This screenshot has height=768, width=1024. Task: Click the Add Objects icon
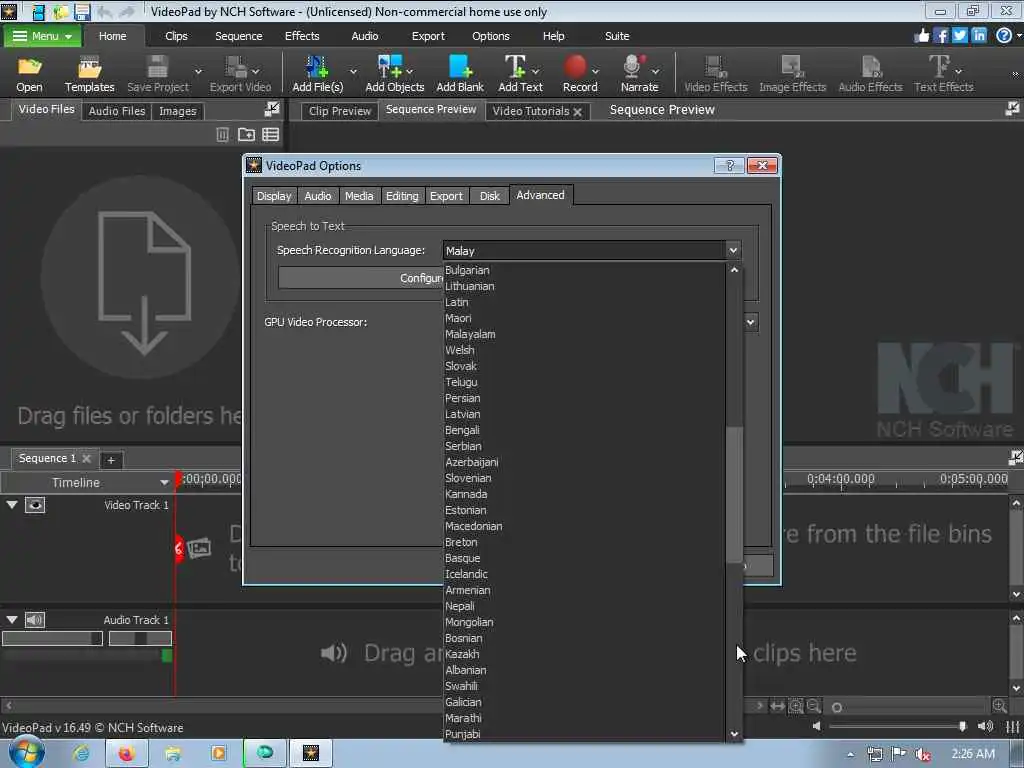(390, 67)
